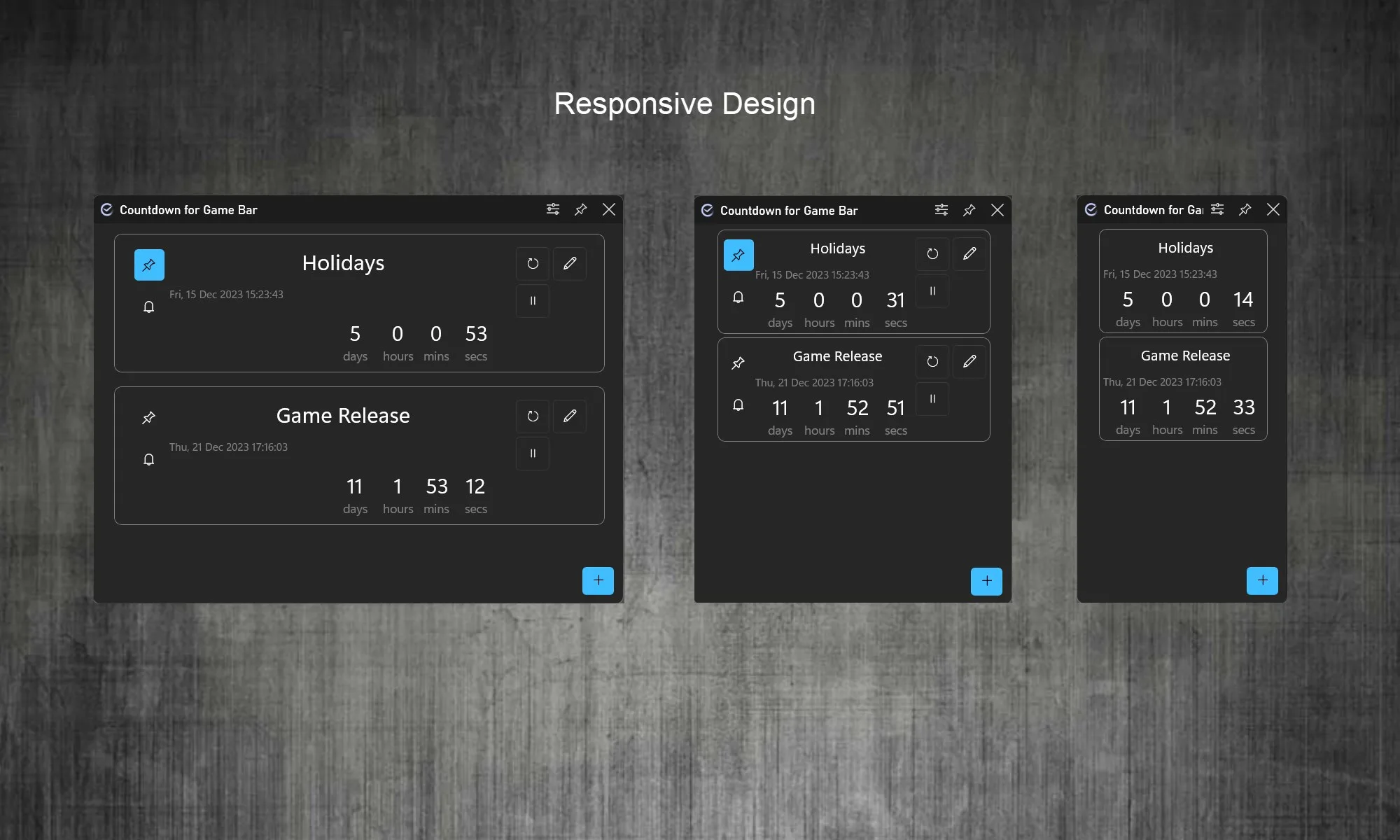Pause Game Release countdown in left widget
The image size is (1400, 840).
[x=533, y=454]
